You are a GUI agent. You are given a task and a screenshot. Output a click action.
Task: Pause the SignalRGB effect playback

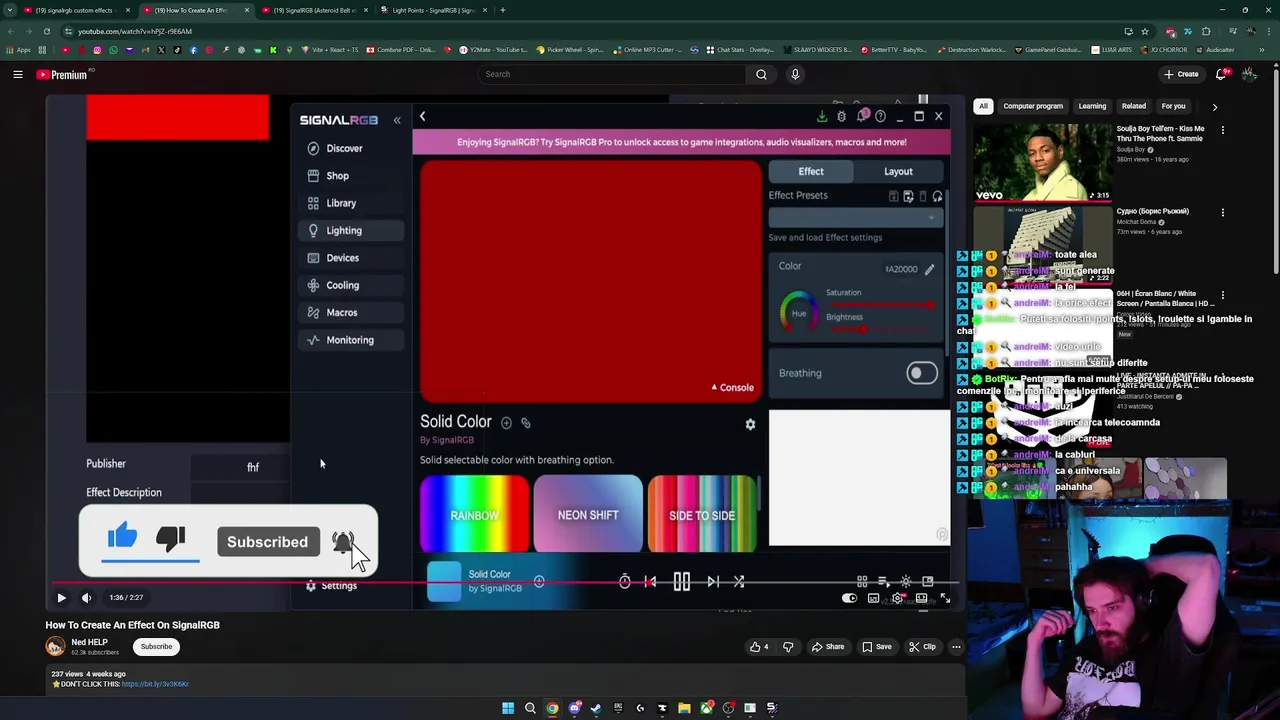681,581
